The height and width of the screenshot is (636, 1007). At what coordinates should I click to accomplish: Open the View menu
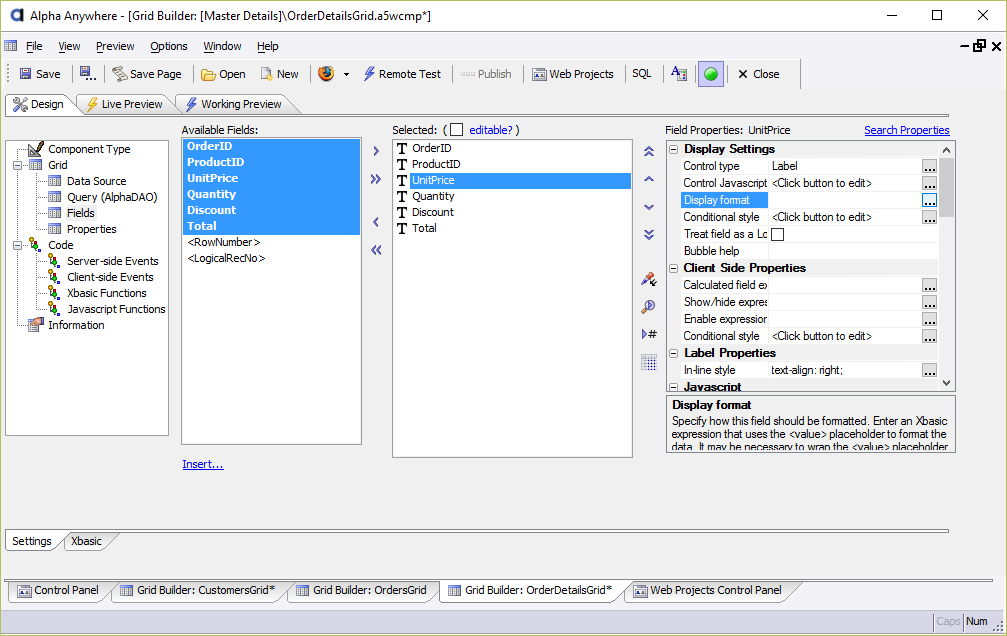[x=69, y=46]
